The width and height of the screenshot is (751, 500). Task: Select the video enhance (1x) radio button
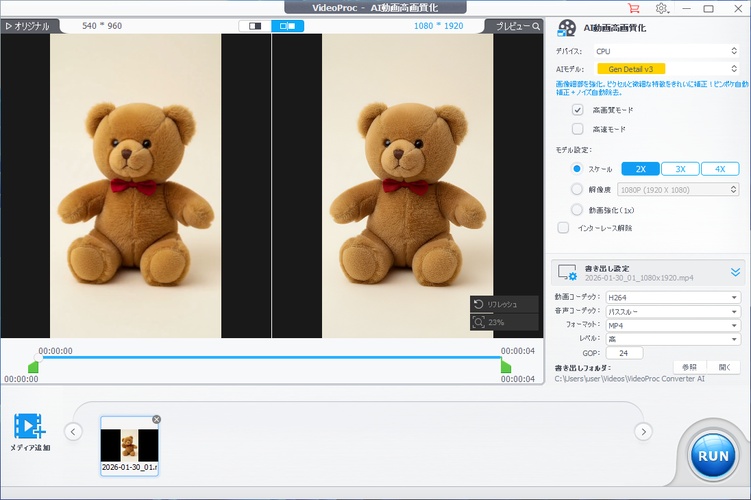click(x=577, y=210)
